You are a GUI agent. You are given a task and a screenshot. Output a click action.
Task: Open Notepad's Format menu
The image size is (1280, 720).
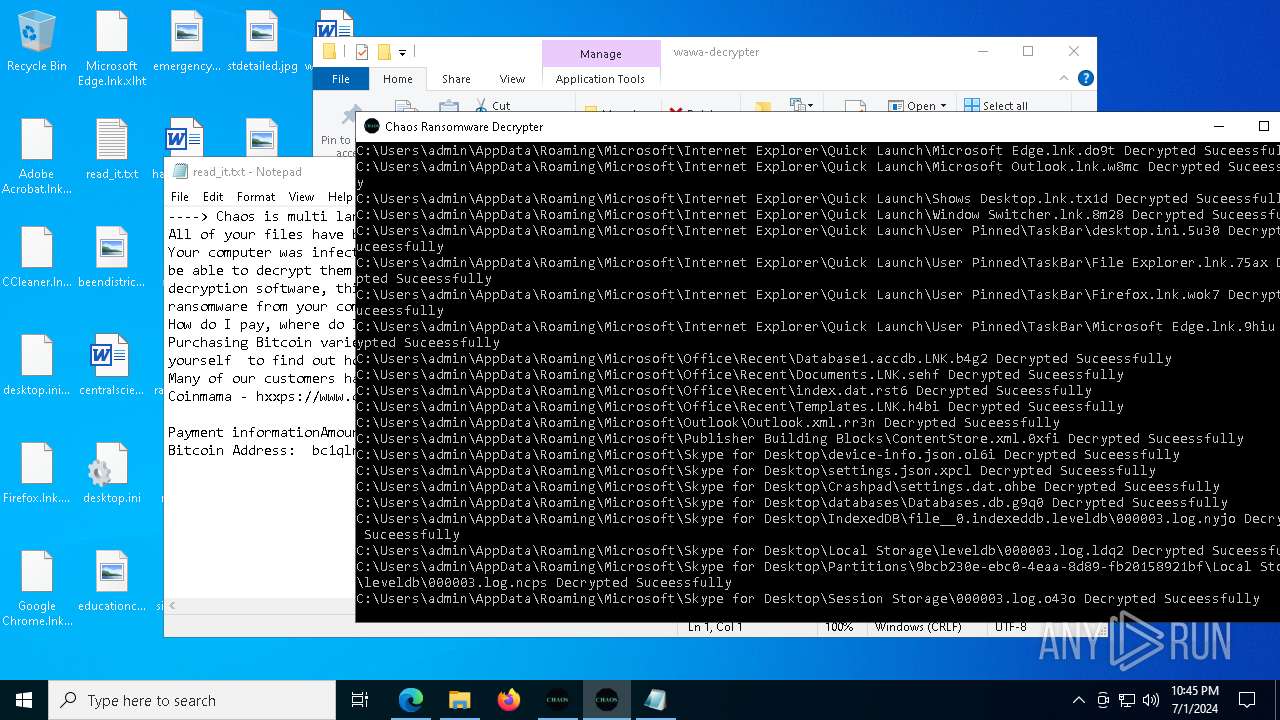click(256, 197)
